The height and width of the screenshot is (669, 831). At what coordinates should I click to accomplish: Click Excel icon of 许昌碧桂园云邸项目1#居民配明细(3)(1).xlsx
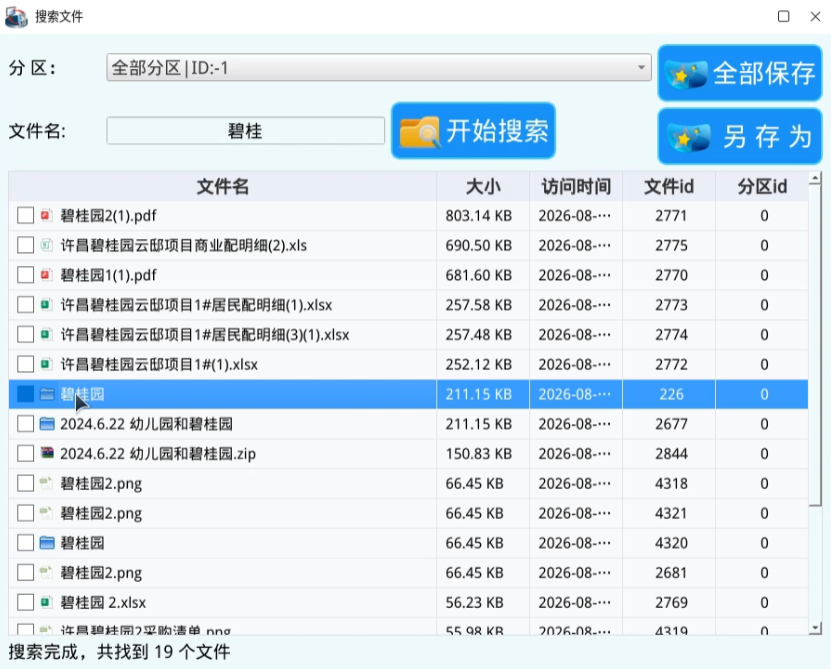click(47, 334)
